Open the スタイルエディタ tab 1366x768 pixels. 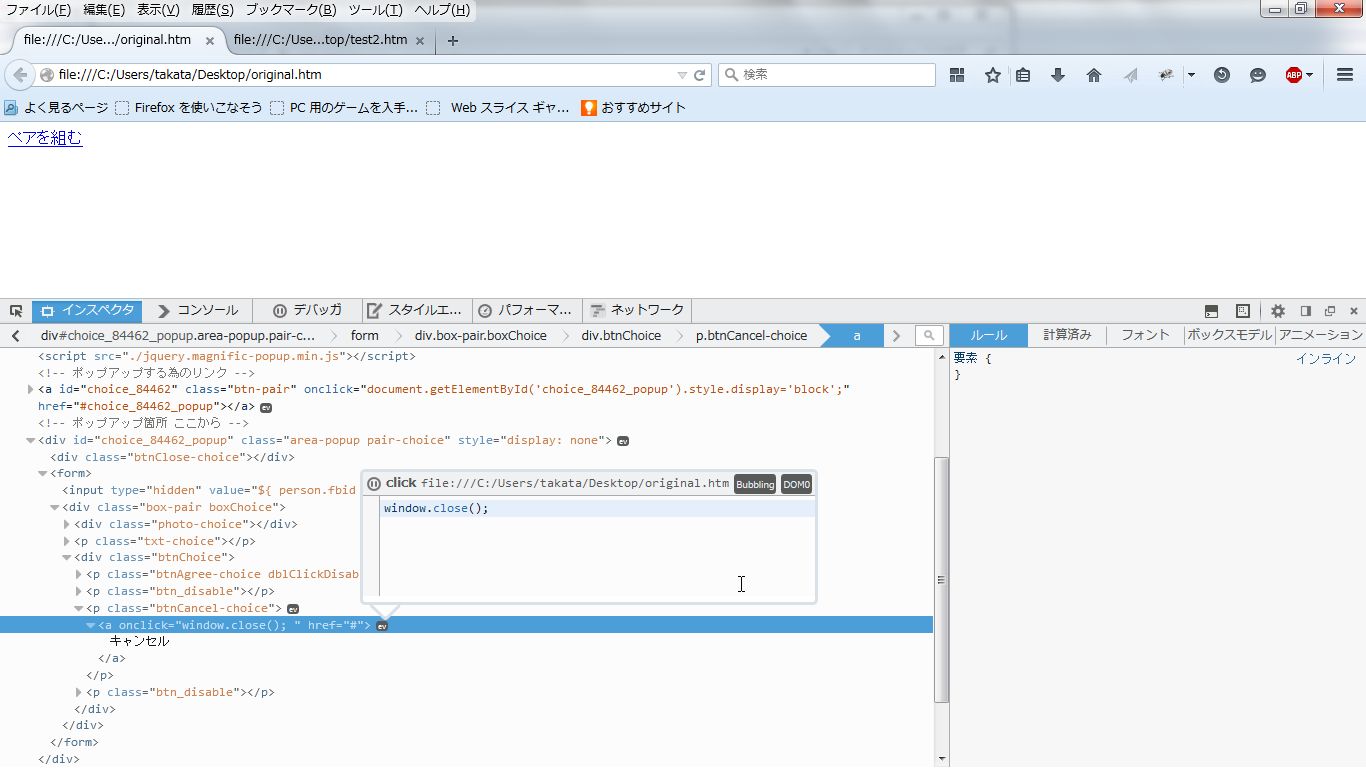415,311
